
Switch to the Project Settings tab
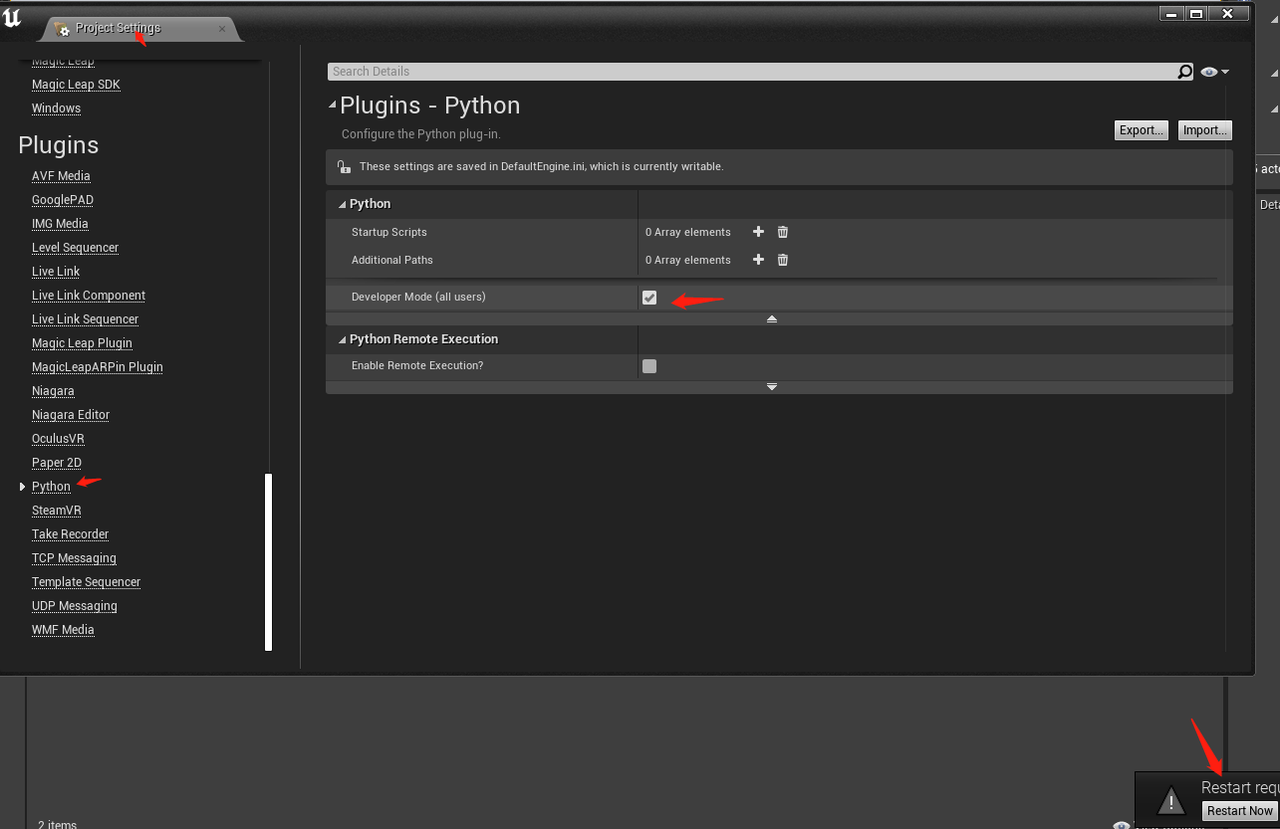118,29
